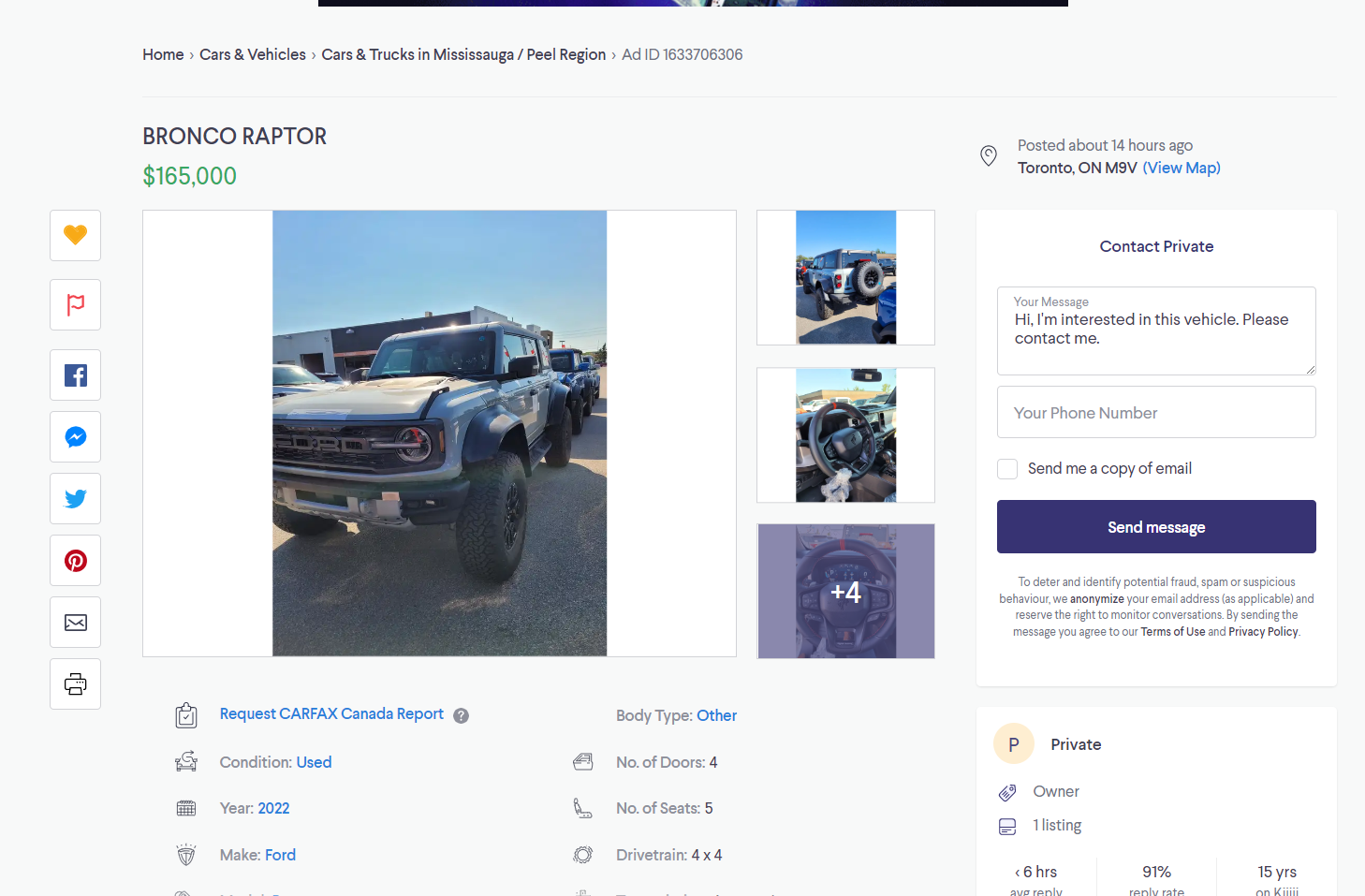
Task: Click the listing count icon
Action: tap(1007, 826)
